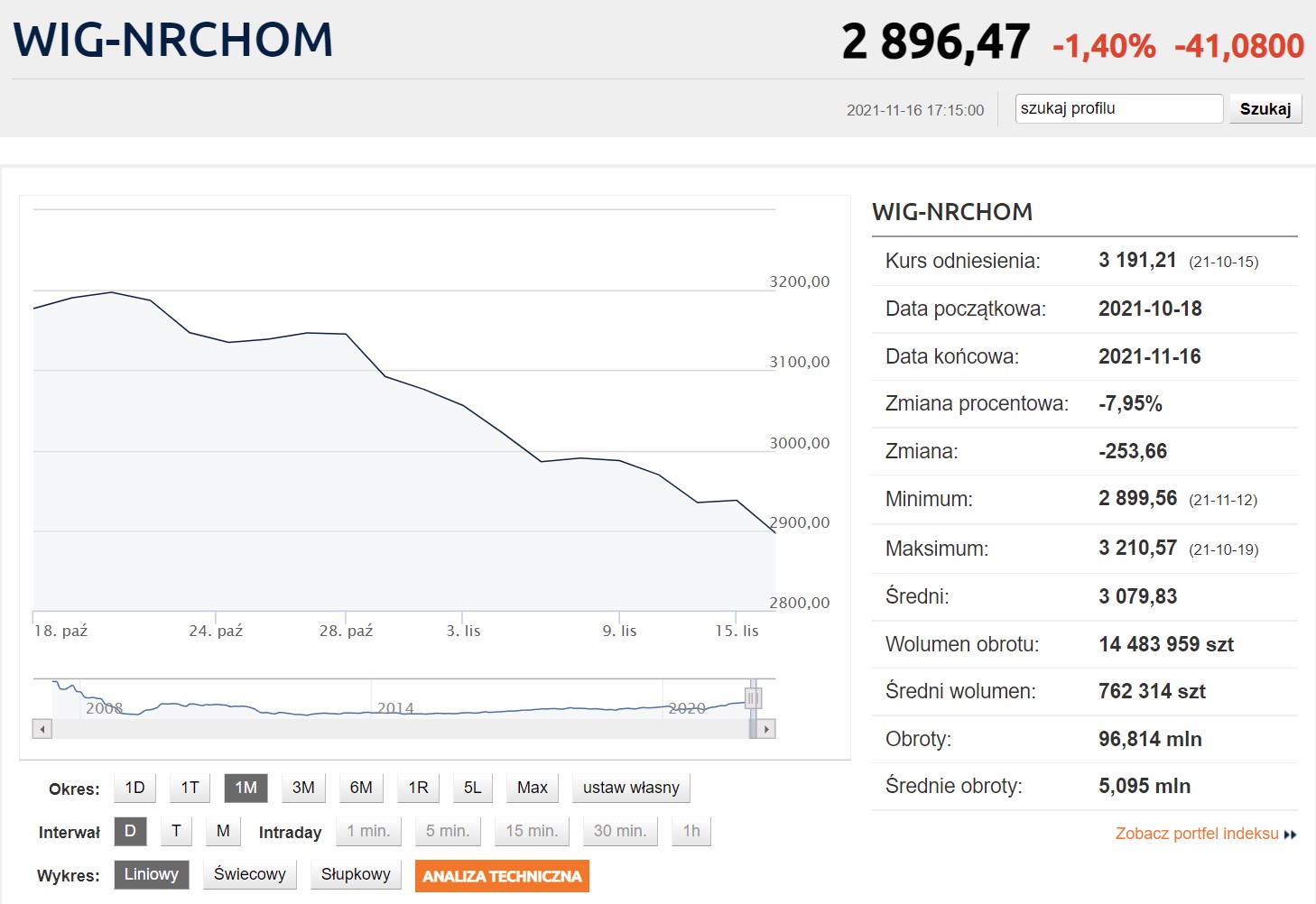
Task: Select the 1T period option
Action: click(x=190, y=788)
